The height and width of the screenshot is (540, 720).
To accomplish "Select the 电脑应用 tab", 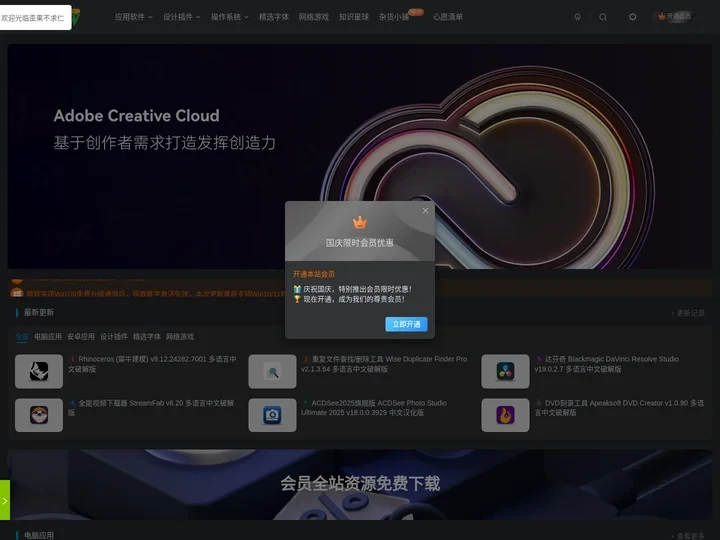I will click(x=48, y=337).
